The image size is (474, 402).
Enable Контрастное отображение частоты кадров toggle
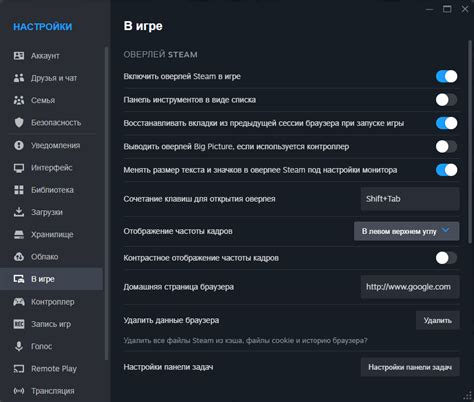pos(446,258)
